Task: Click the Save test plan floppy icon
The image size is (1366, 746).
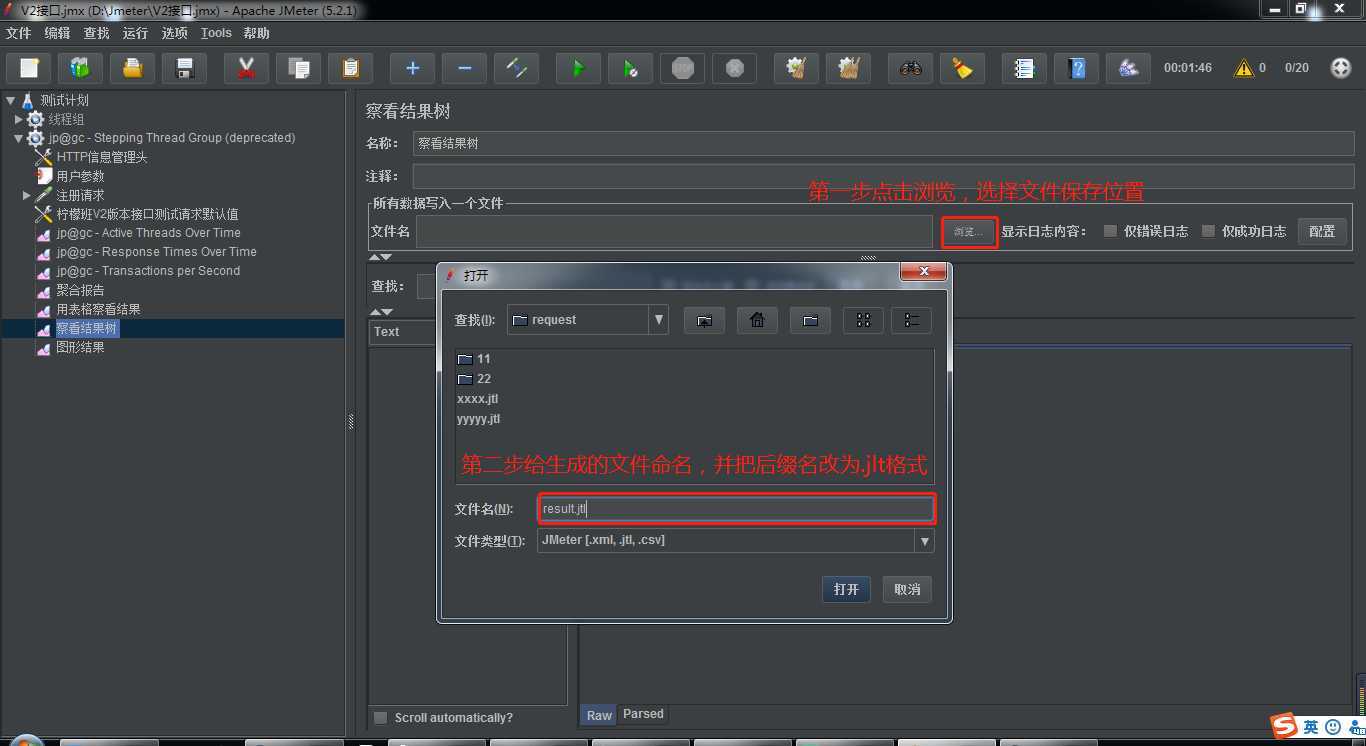Action: [x=184, y=68]
